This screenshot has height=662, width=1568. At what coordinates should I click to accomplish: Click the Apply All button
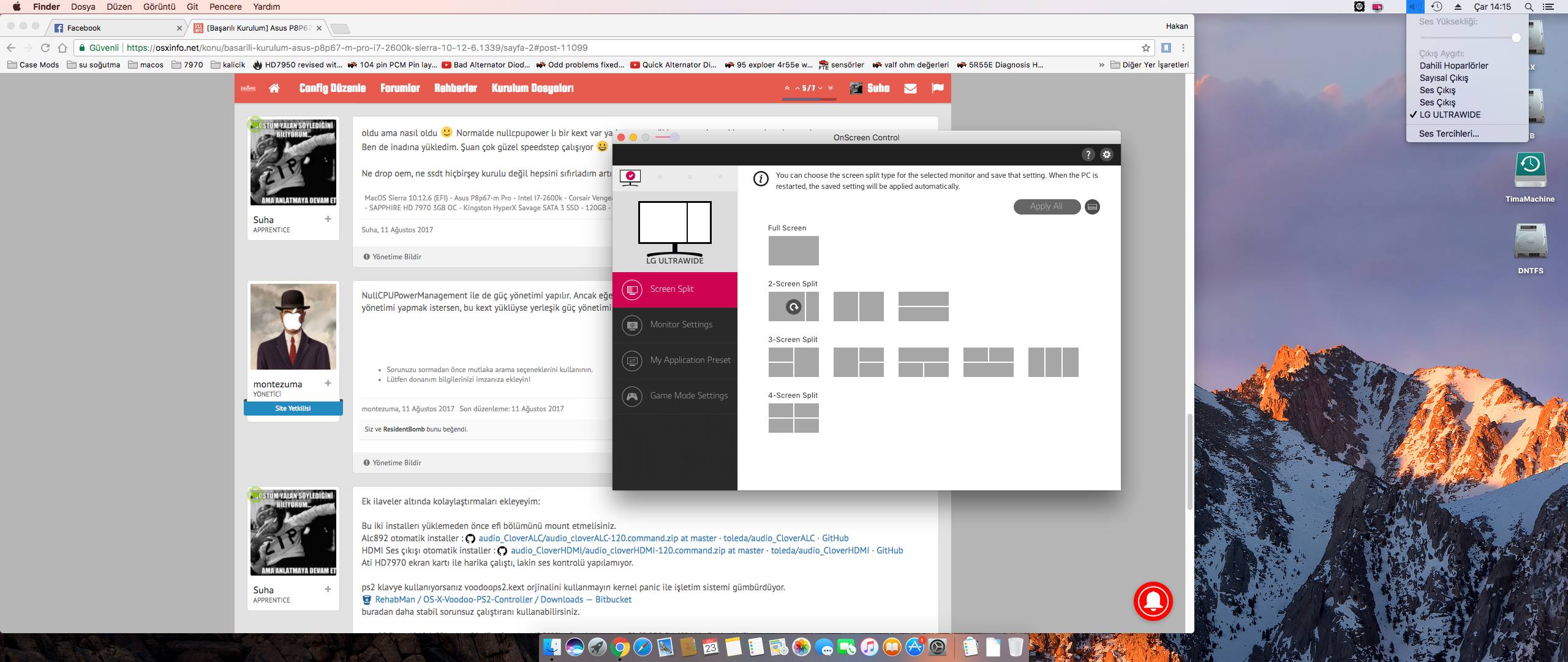1046,207
